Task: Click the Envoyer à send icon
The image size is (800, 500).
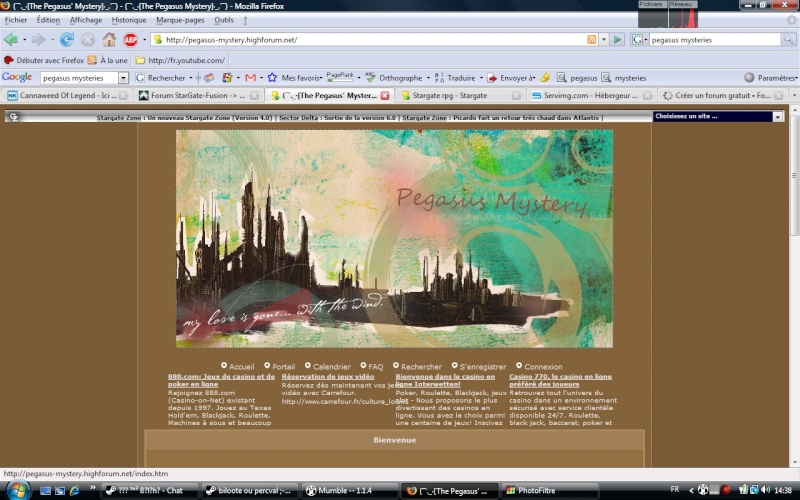Action: [492, 78]
